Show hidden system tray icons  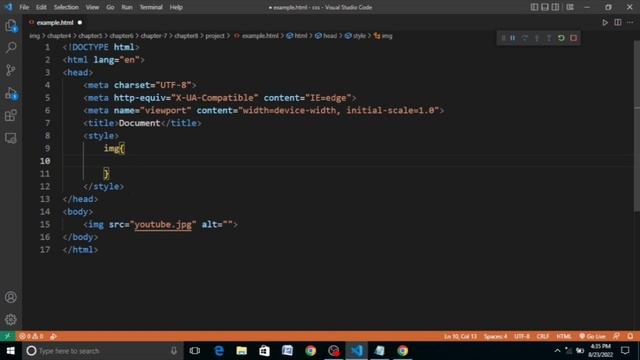point(558,351)
